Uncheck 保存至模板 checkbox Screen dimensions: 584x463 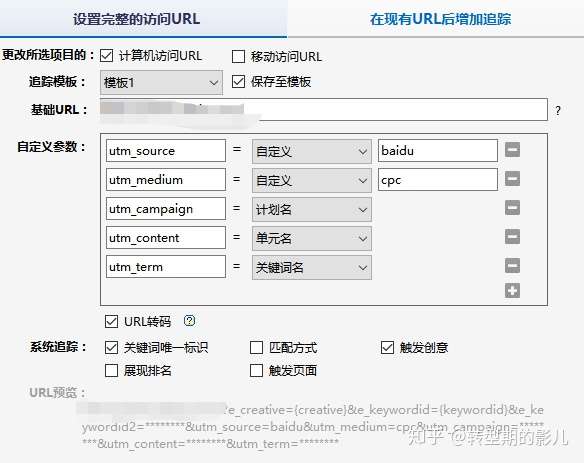pos(238,82)
